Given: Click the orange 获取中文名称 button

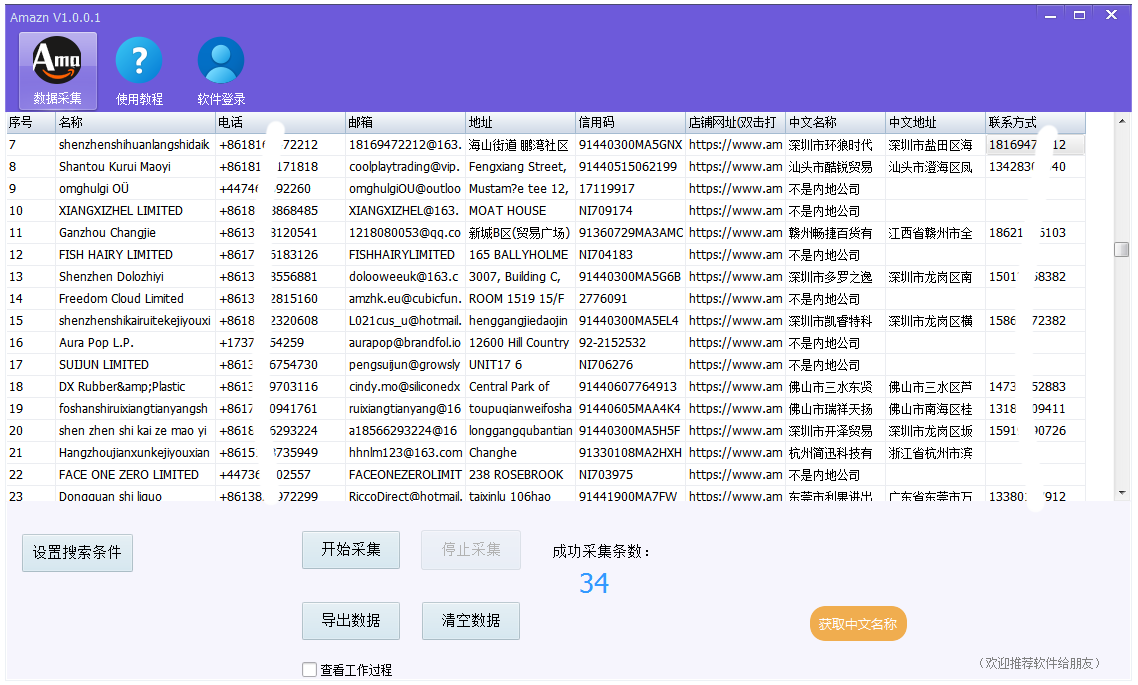Looking at the screenshot, I should coord(857,624).
